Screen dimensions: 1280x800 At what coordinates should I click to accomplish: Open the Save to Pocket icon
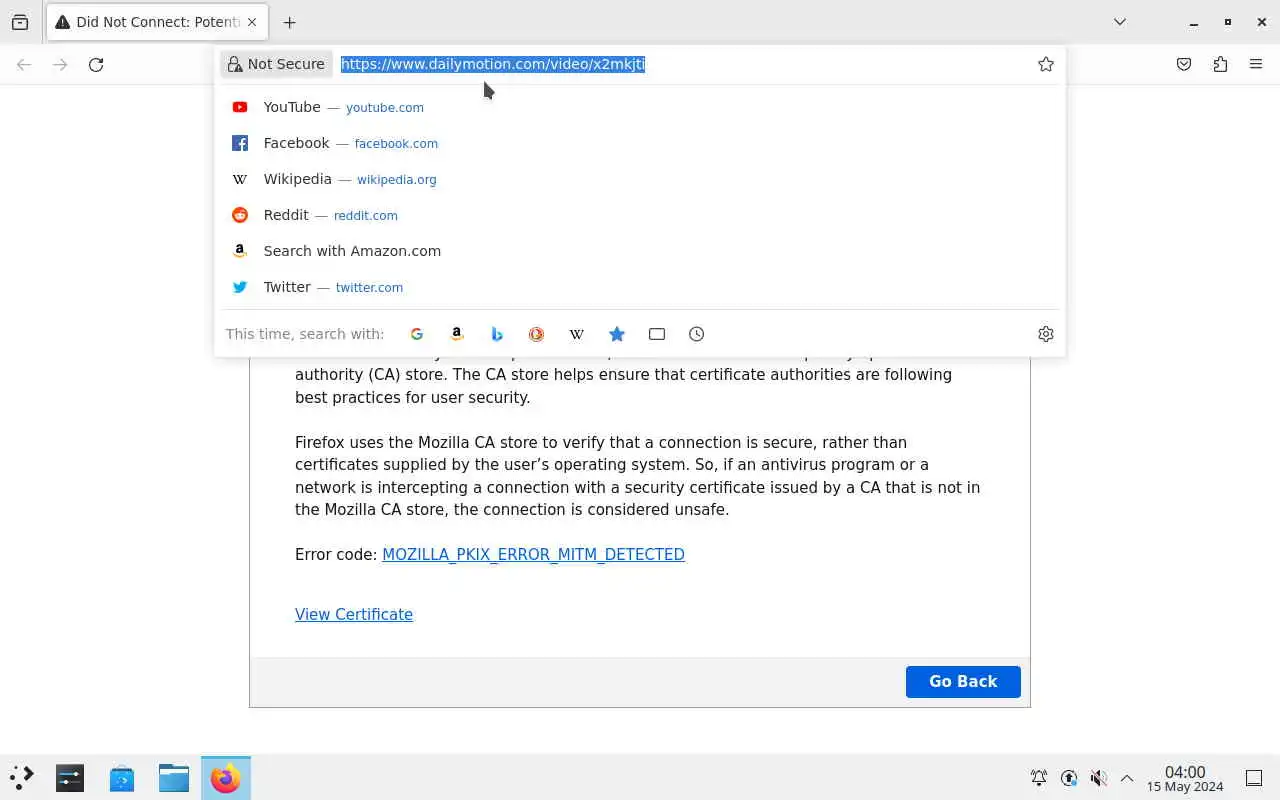point(1184,64)
